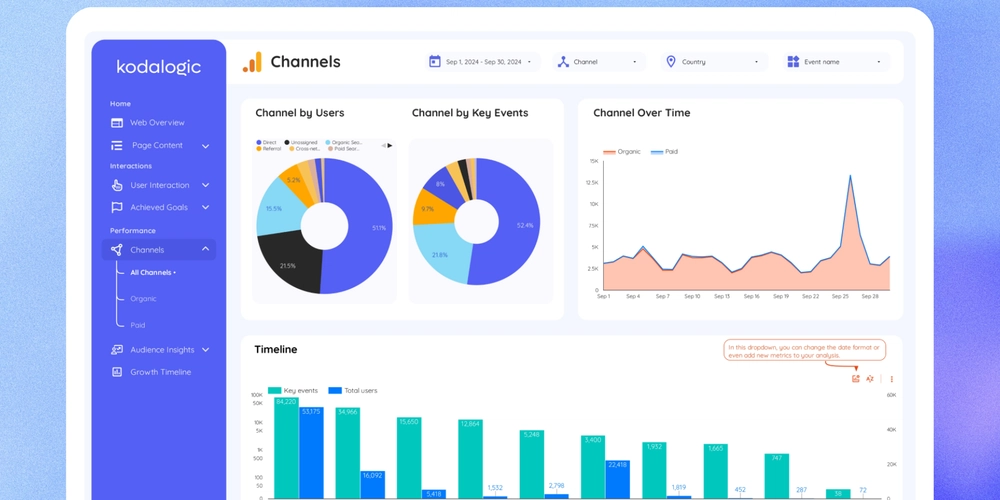Click the 16,092 total users bar
This screenshot has height=500, width=1000.
[372, 485]
